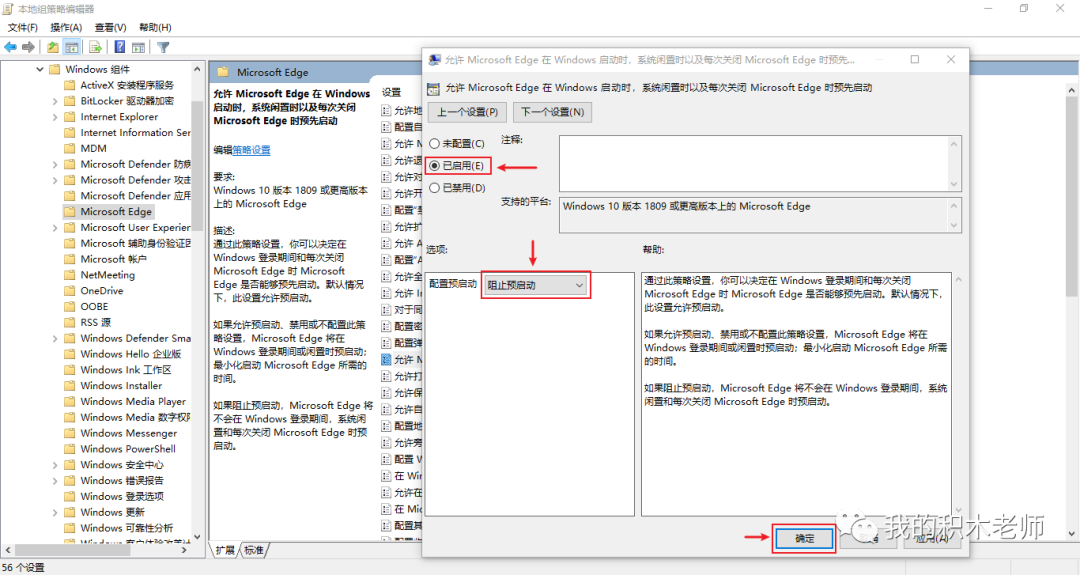Expand the BitLocker 驱动器加密 node

pyautogui.click(x=56, y=101)
